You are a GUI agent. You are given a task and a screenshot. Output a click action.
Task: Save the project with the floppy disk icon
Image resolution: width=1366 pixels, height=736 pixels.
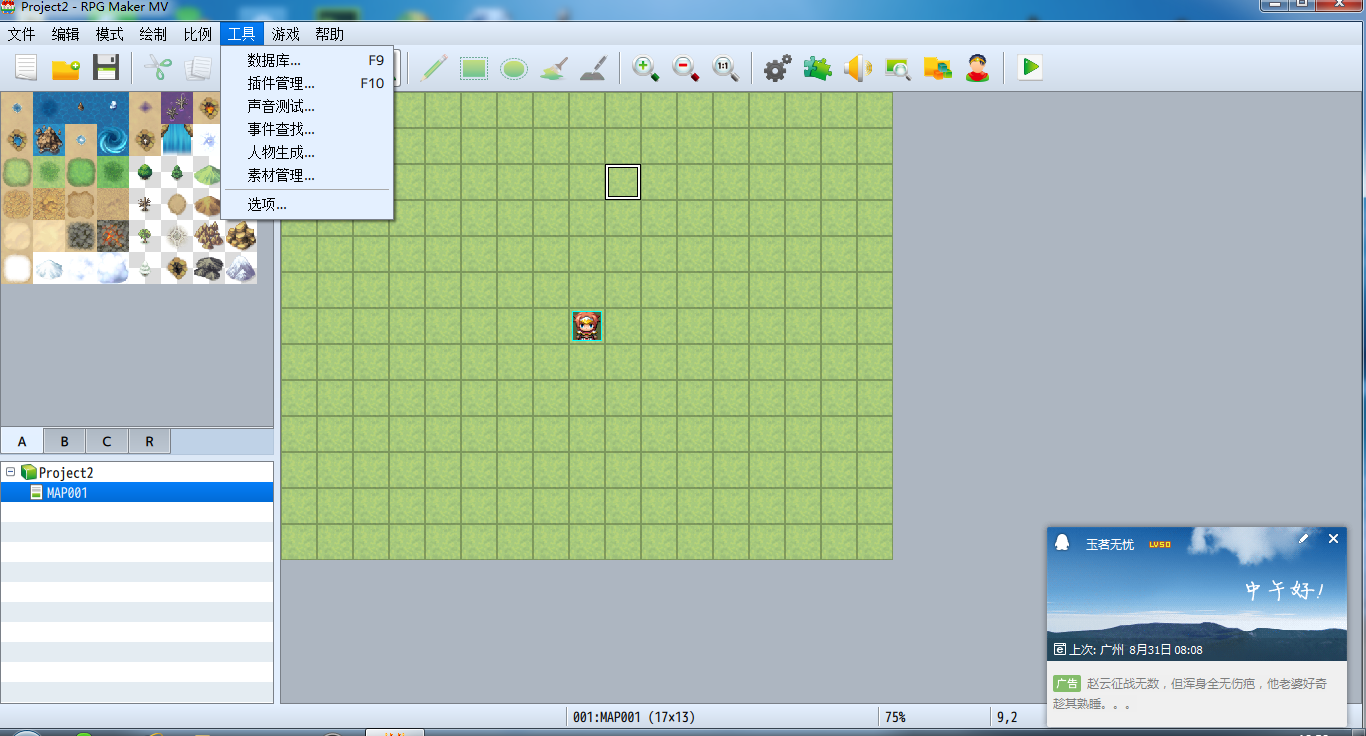(106, 68)
